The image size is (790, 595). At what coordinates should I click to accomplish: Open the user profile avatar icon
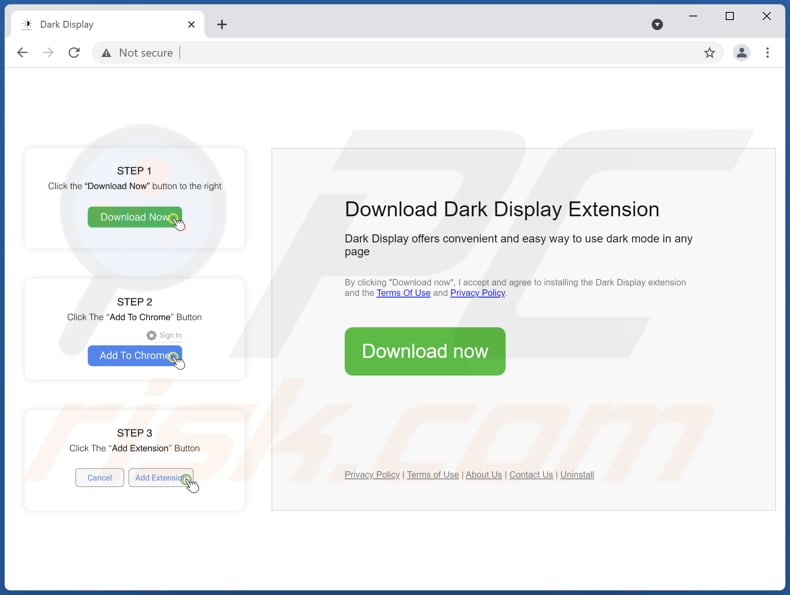(x=741, y=52)
